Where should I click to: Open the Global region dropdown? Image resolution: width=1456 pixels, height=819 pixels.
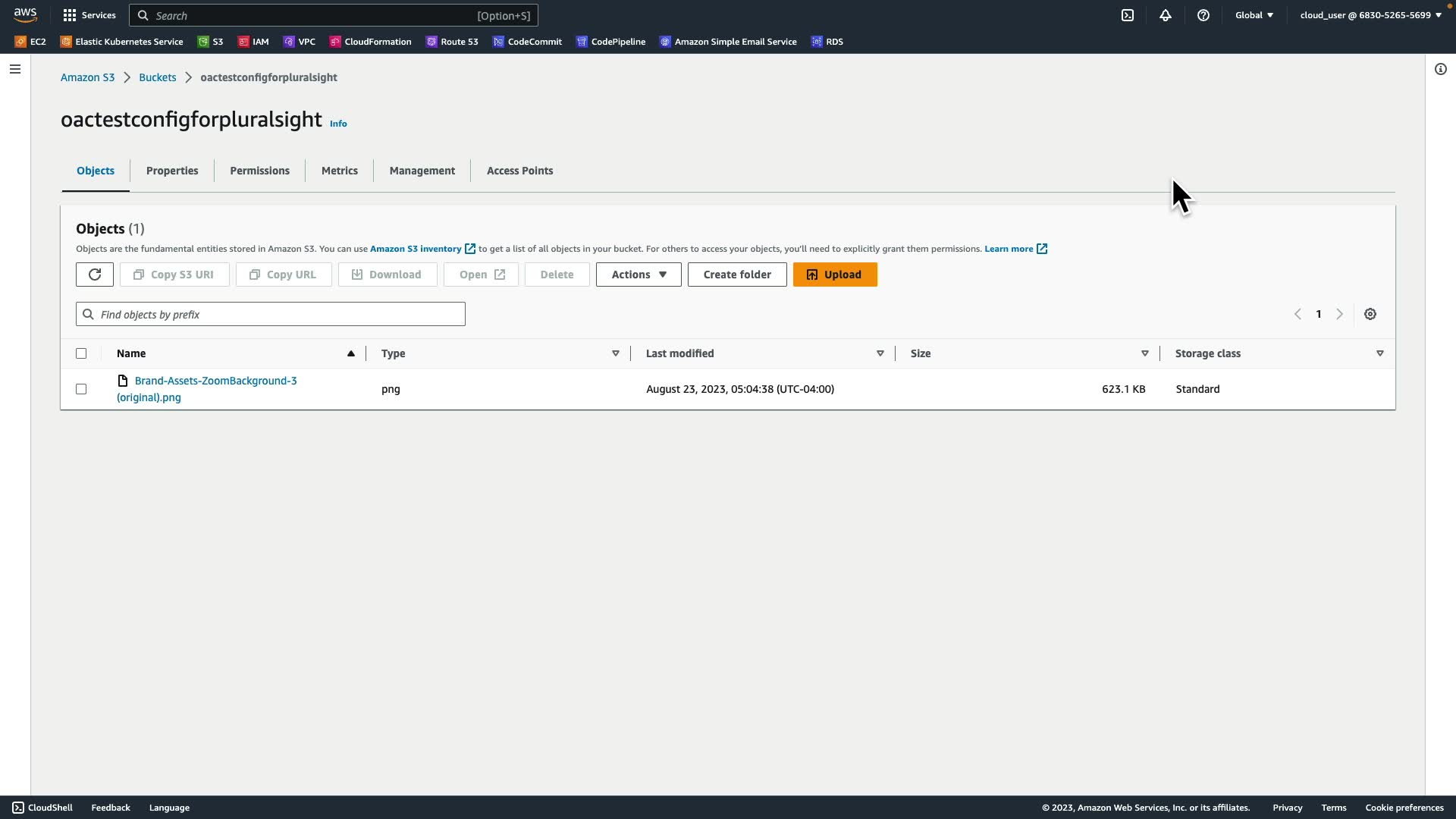(1254, 15)
